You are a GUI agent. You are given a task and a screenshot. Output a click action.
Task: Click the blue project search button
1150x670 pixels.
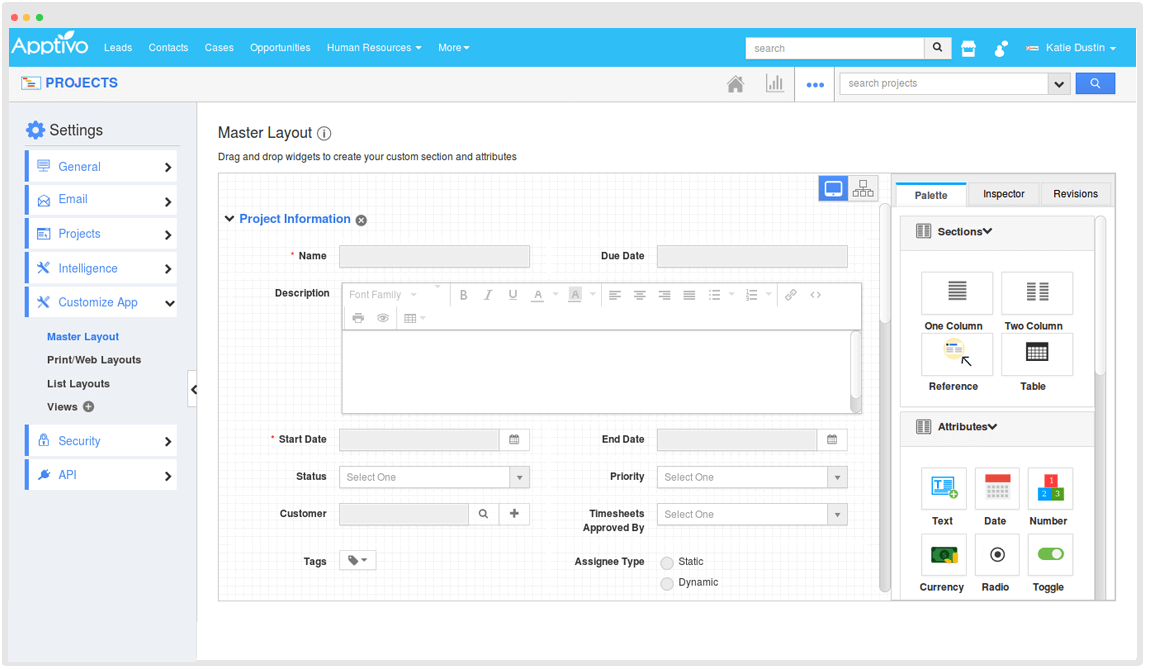coord(1095,84)
